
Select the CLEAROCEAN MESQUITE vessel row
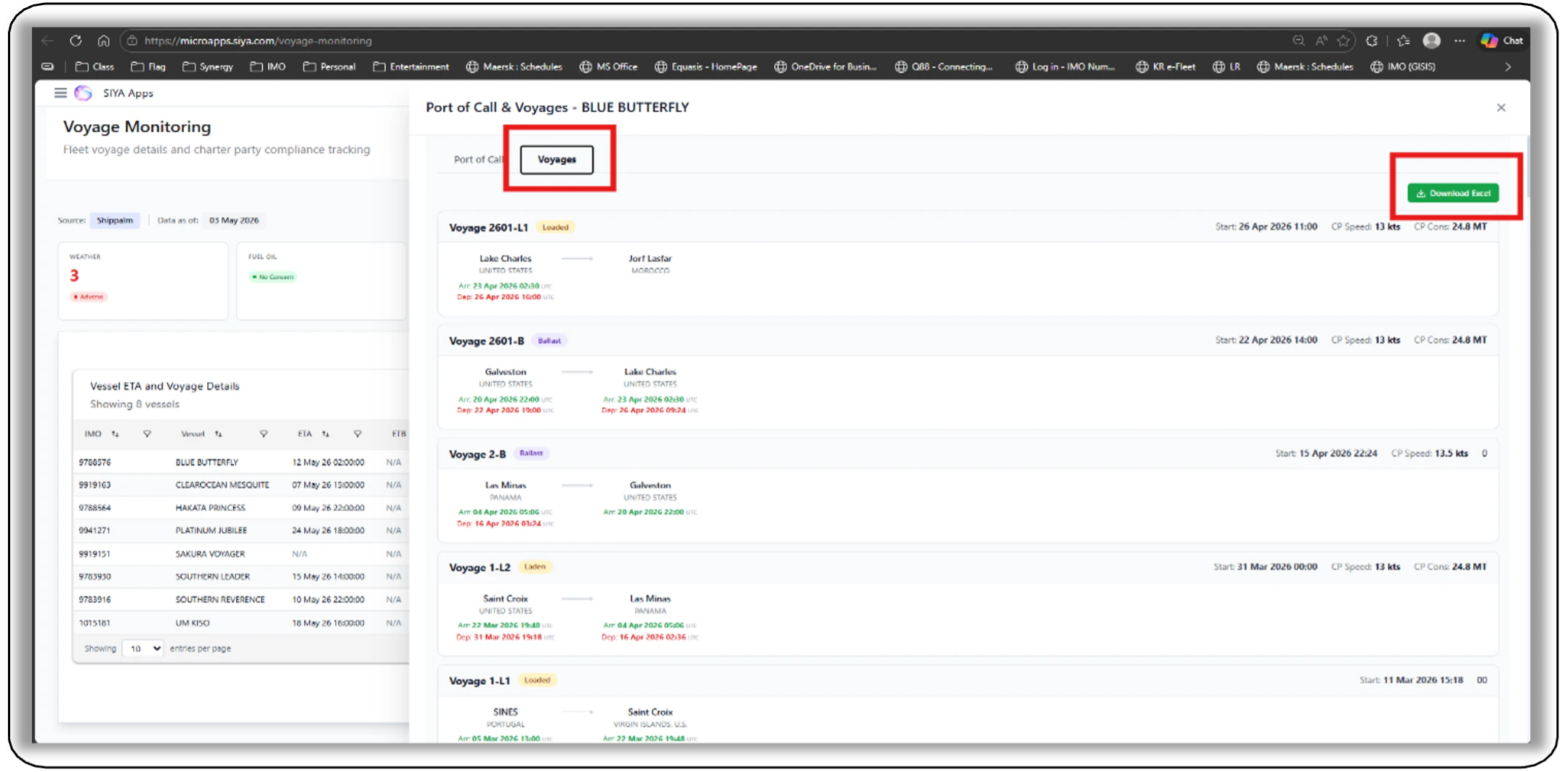click(241, 485)
